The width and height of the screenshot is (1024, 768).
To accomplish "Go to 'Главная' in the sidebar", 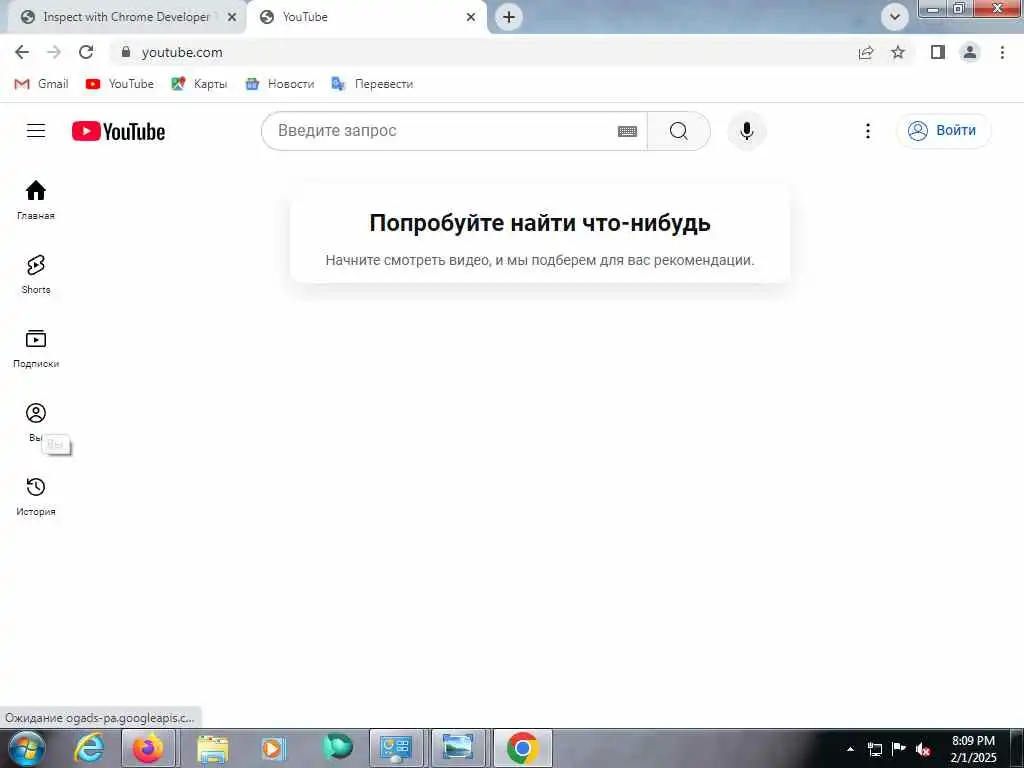I will click(36, 200).
